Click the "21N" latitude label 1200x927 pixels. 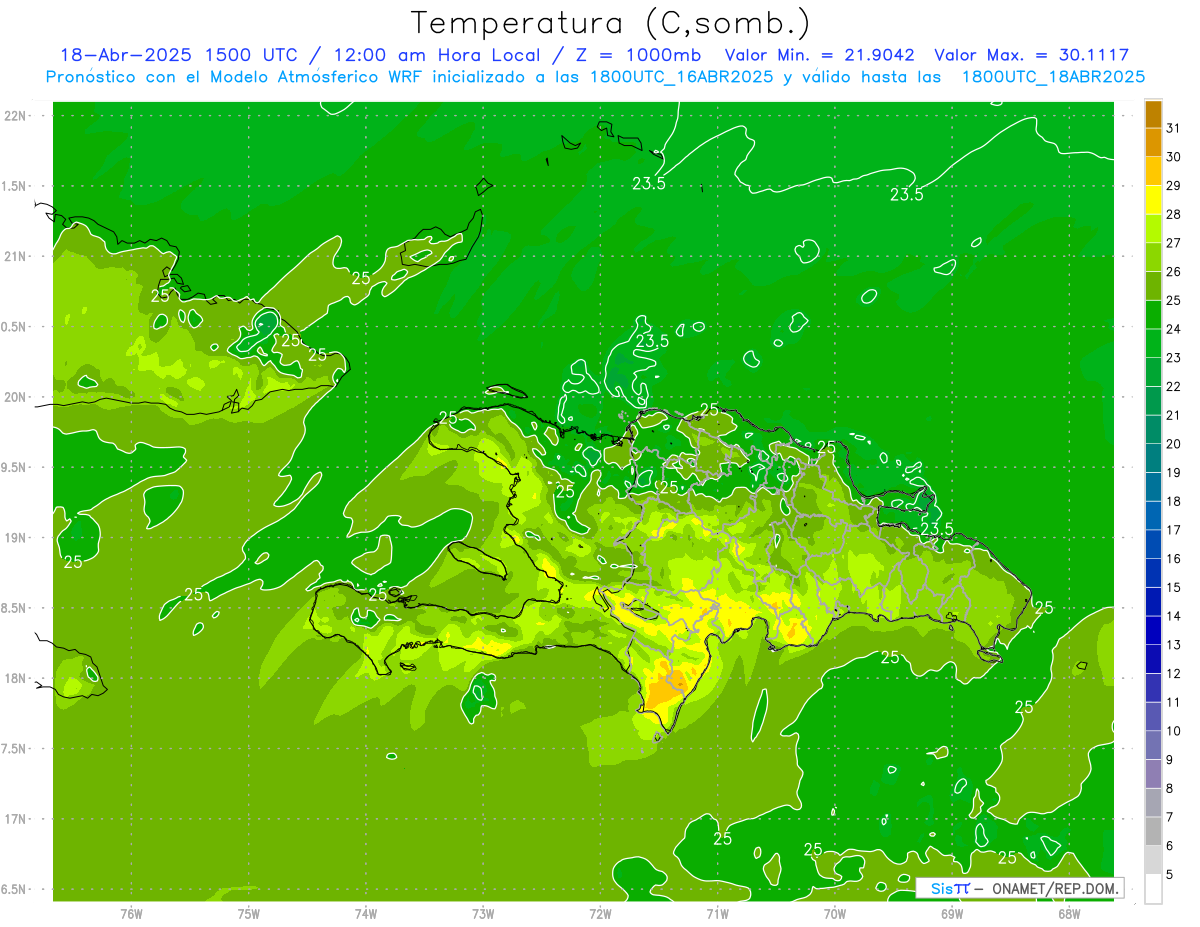pos(16,256)
